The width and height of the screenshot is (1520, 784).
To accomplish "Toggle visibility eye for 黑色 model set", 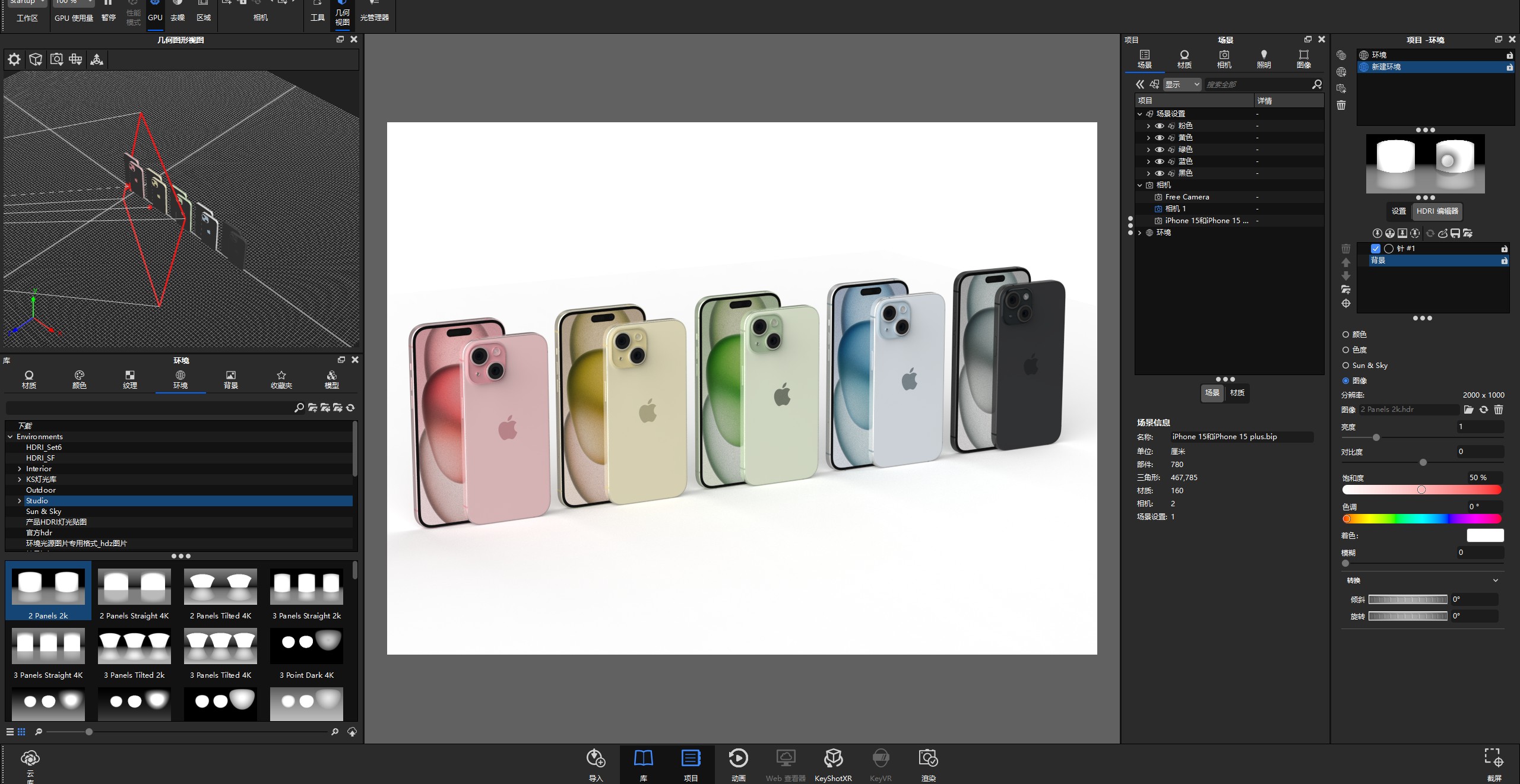I will tap(1159, 173).
